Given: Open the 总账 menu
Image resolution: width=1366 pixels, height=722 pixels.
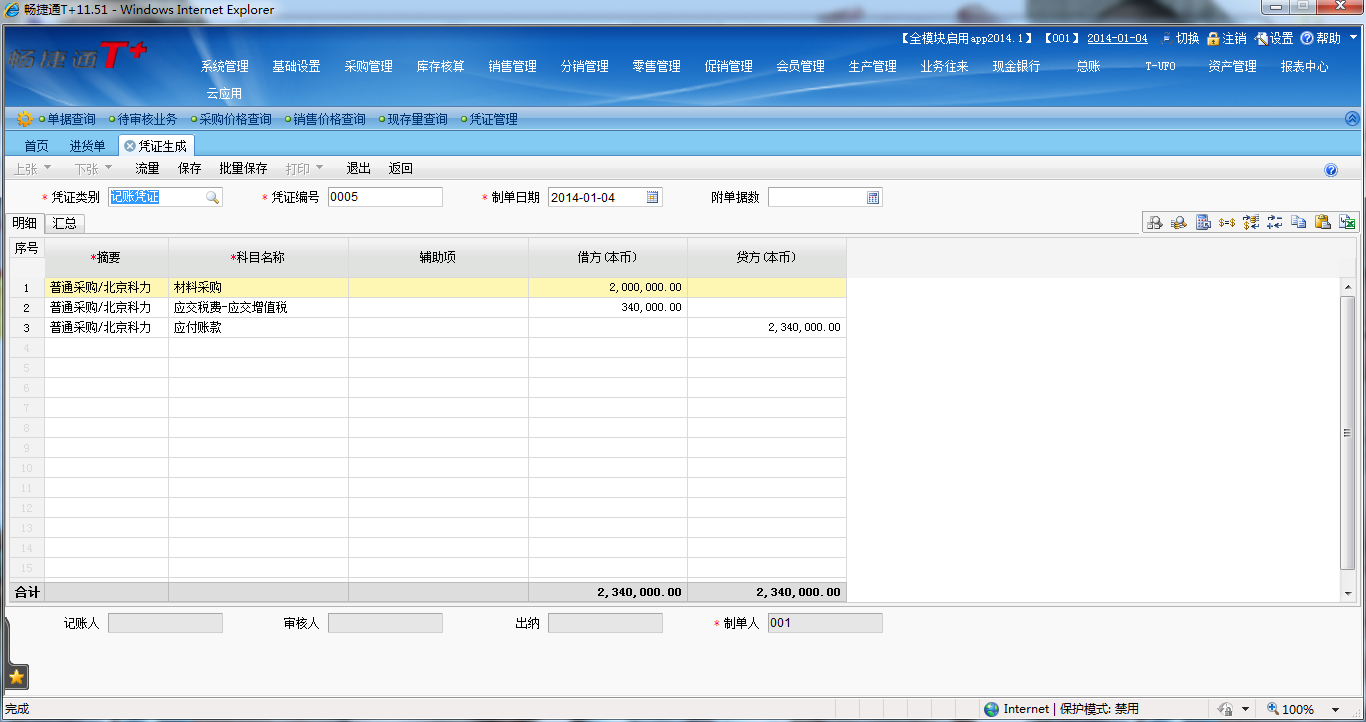Looking at the screenshot, I should click(x=1088, y=67).
